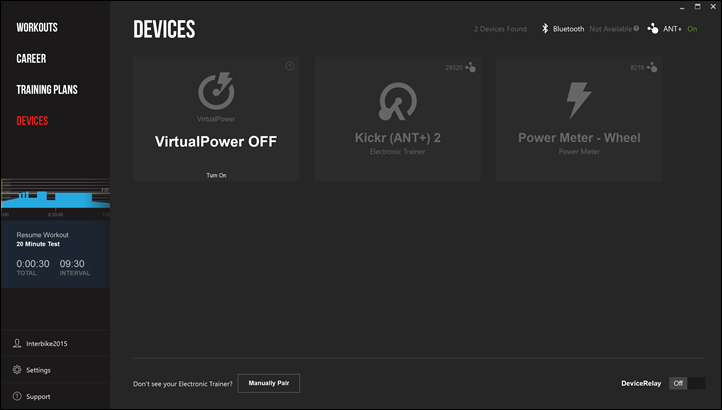Click the Kickr trainer icon
The image size is (722, 410).
coord(397,101)
